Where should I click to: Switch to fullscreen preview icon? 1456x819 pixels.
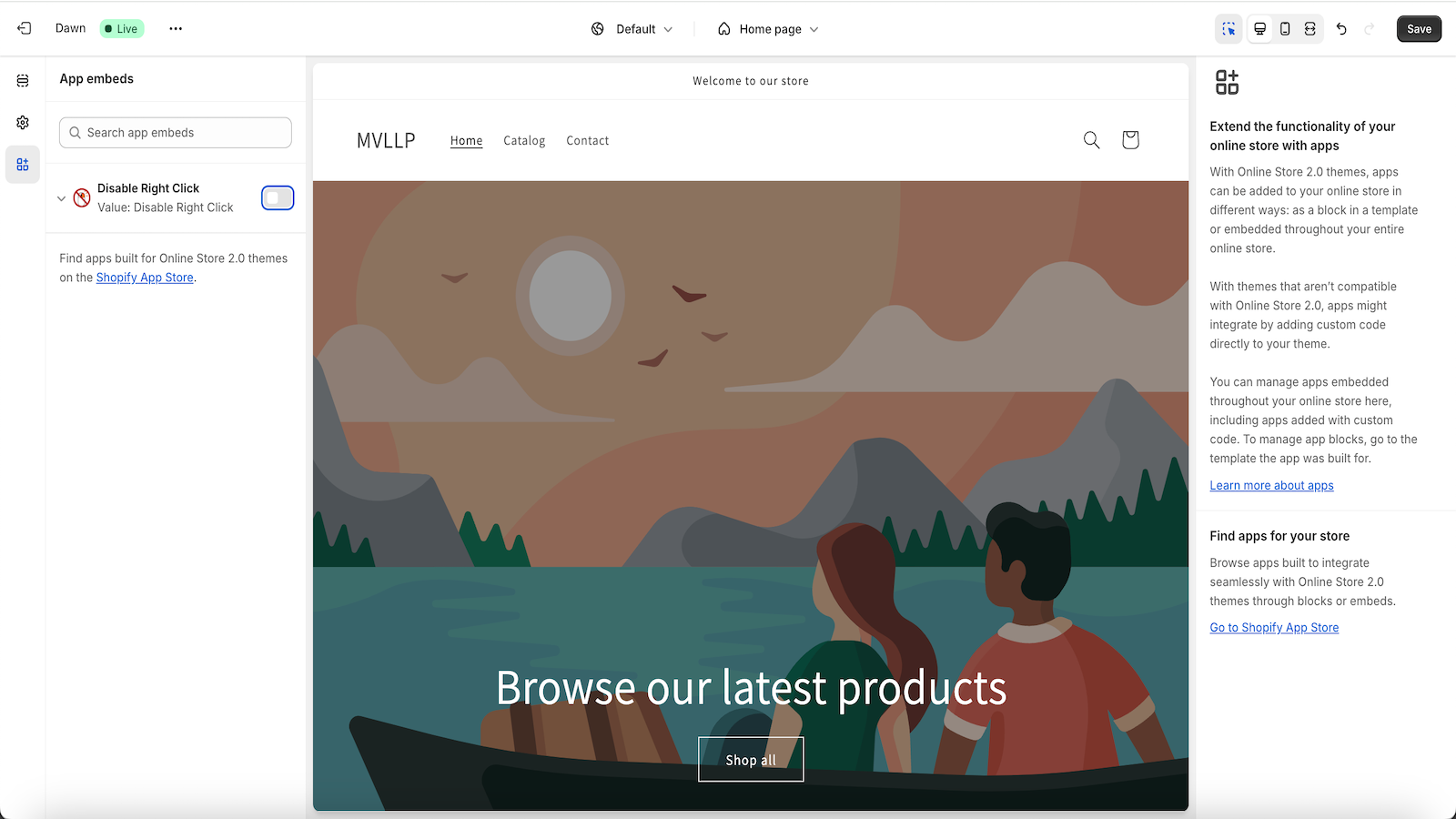click(x=1310, y=29)
